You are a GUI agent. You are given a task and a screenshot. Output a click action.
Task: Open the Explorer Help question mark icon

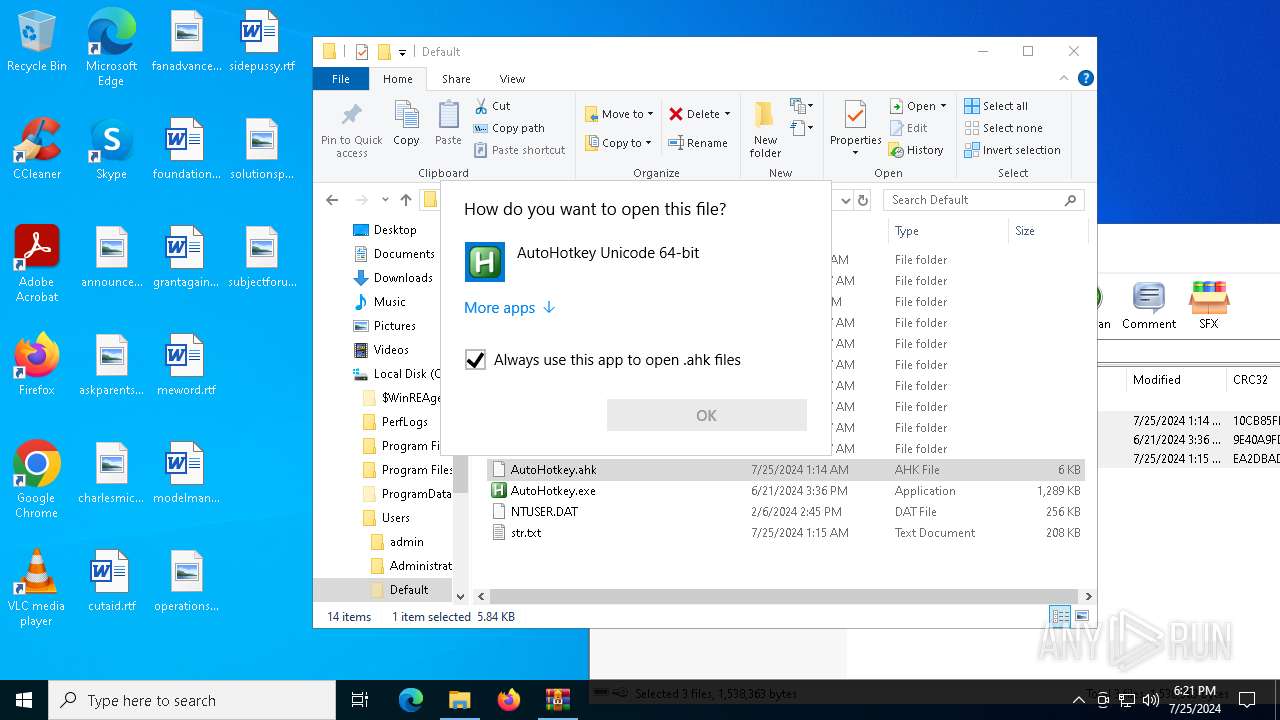(x=1085, y=78)
